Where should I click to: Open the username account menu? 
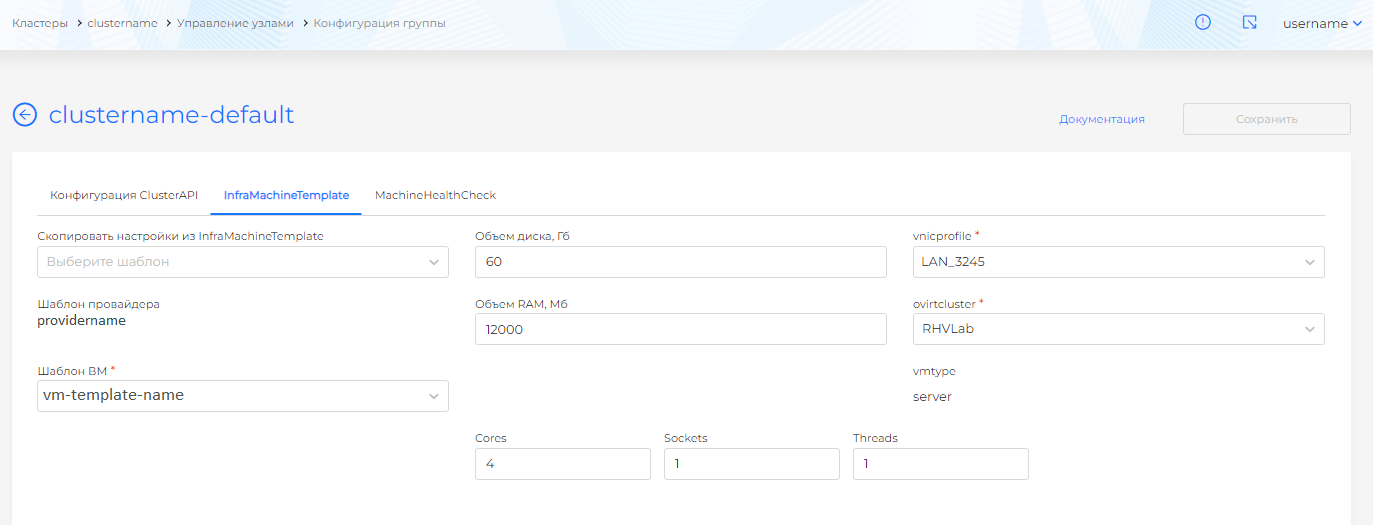(x=1322, y=23)
